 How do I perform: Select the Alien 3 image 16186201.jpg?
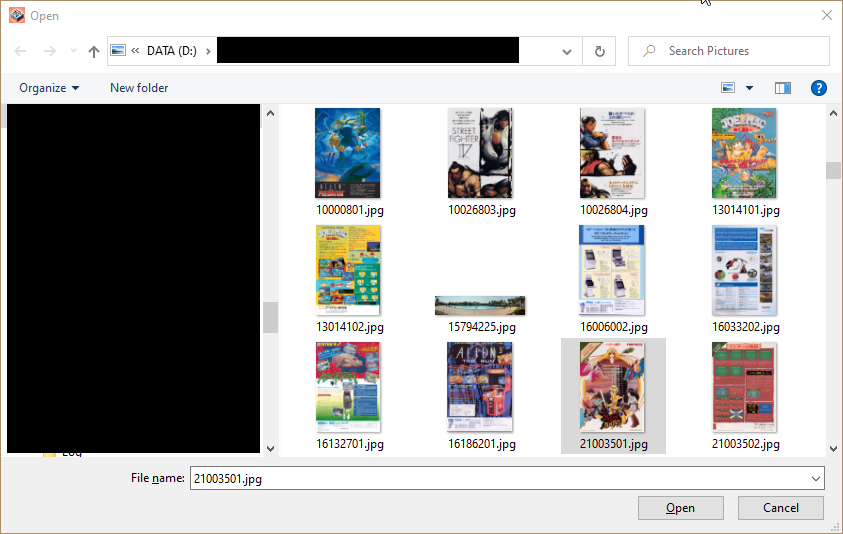[480, 387]
